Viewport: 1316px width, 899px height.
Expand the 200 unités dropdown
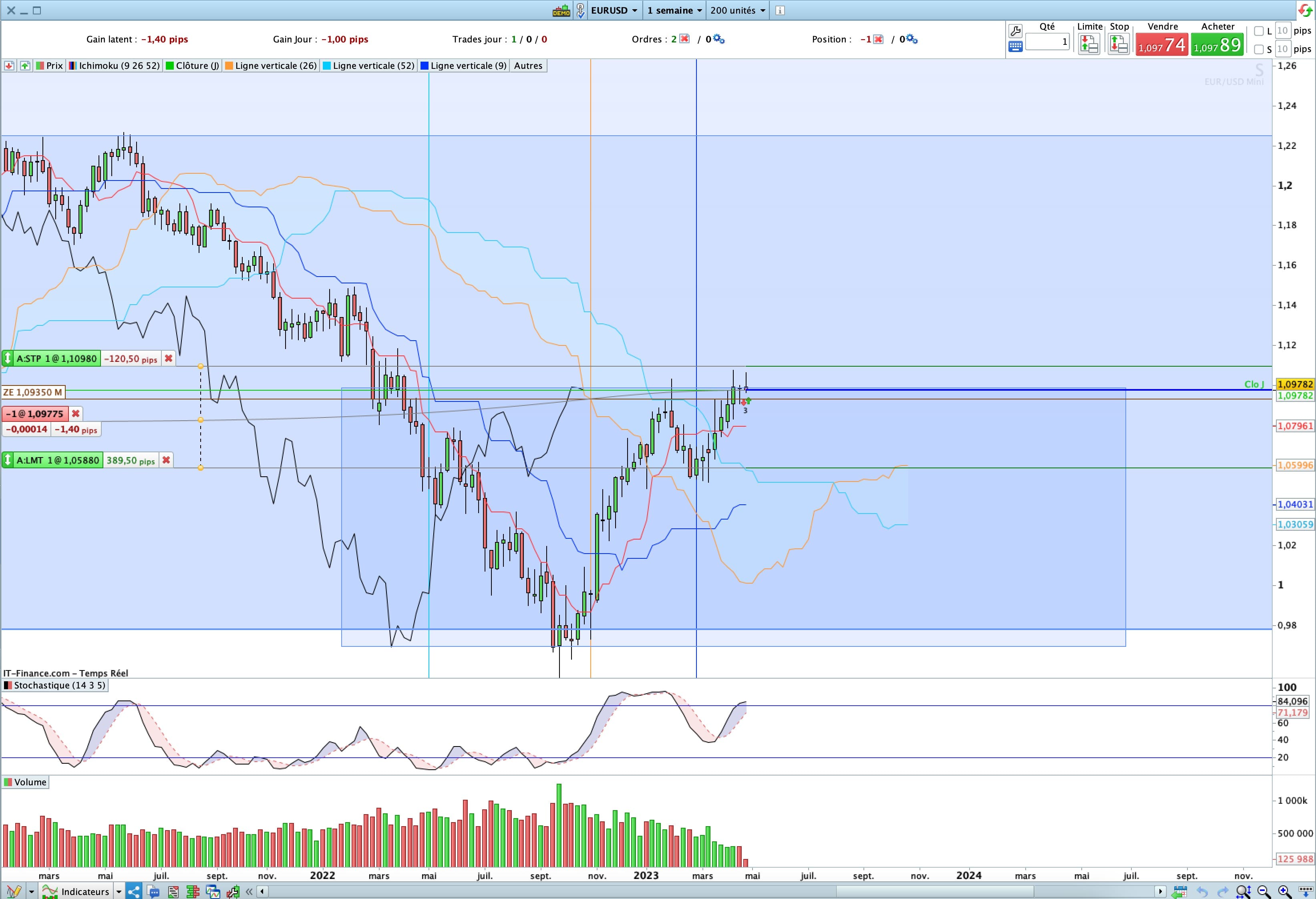point(737,10)
